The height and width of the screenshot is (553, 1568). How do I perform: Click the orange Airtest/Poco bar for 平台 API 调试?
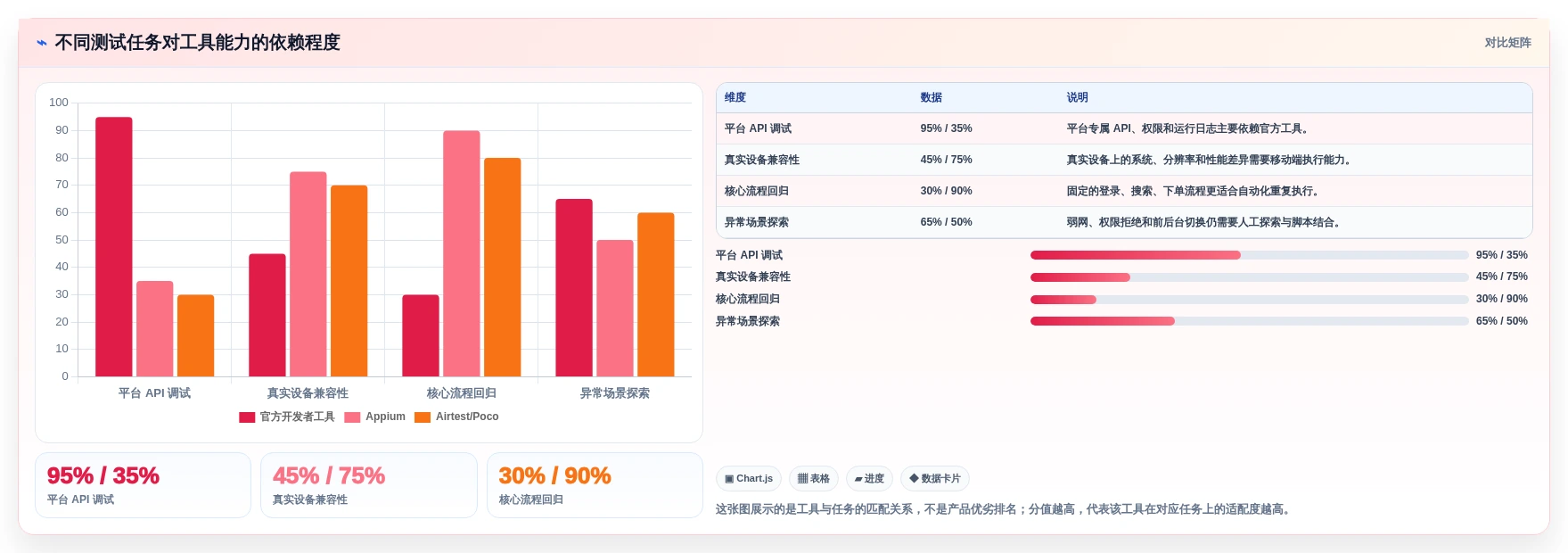(196, 335)
